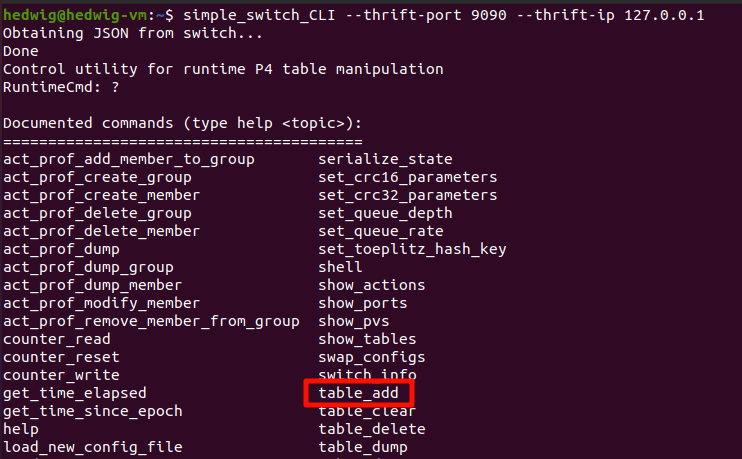Select the serialize_state command text
Viewport: 742px width, 459px height.
coord(385,159)
